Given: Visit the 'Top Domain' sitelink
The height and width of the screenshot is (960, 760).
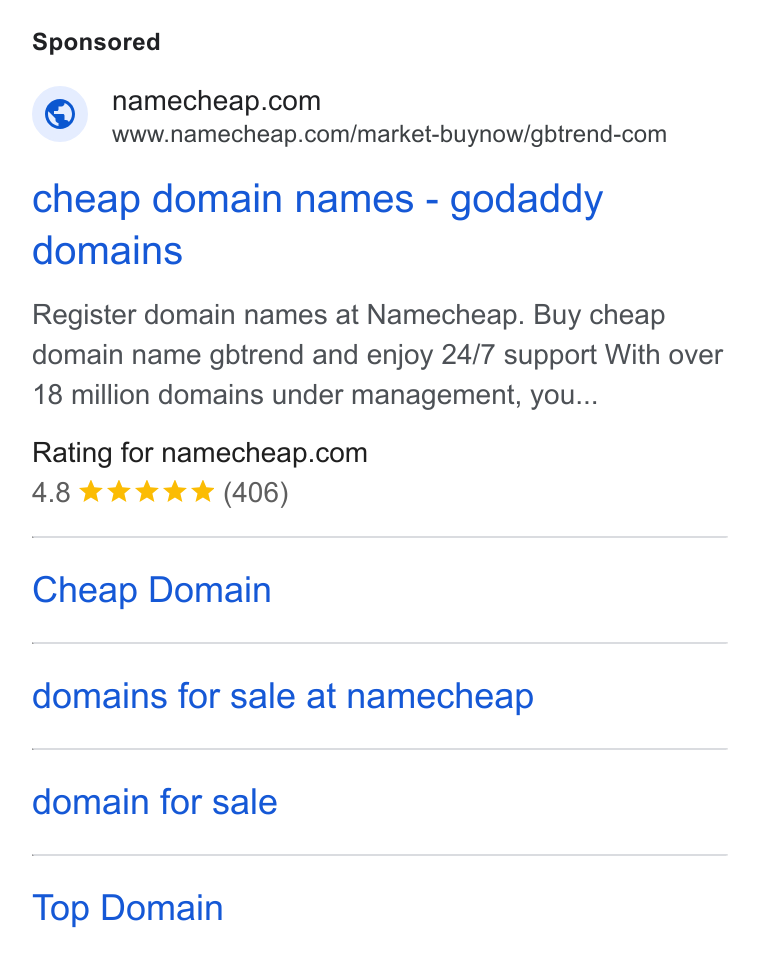Looking at the screenshot, I should 128,908.
